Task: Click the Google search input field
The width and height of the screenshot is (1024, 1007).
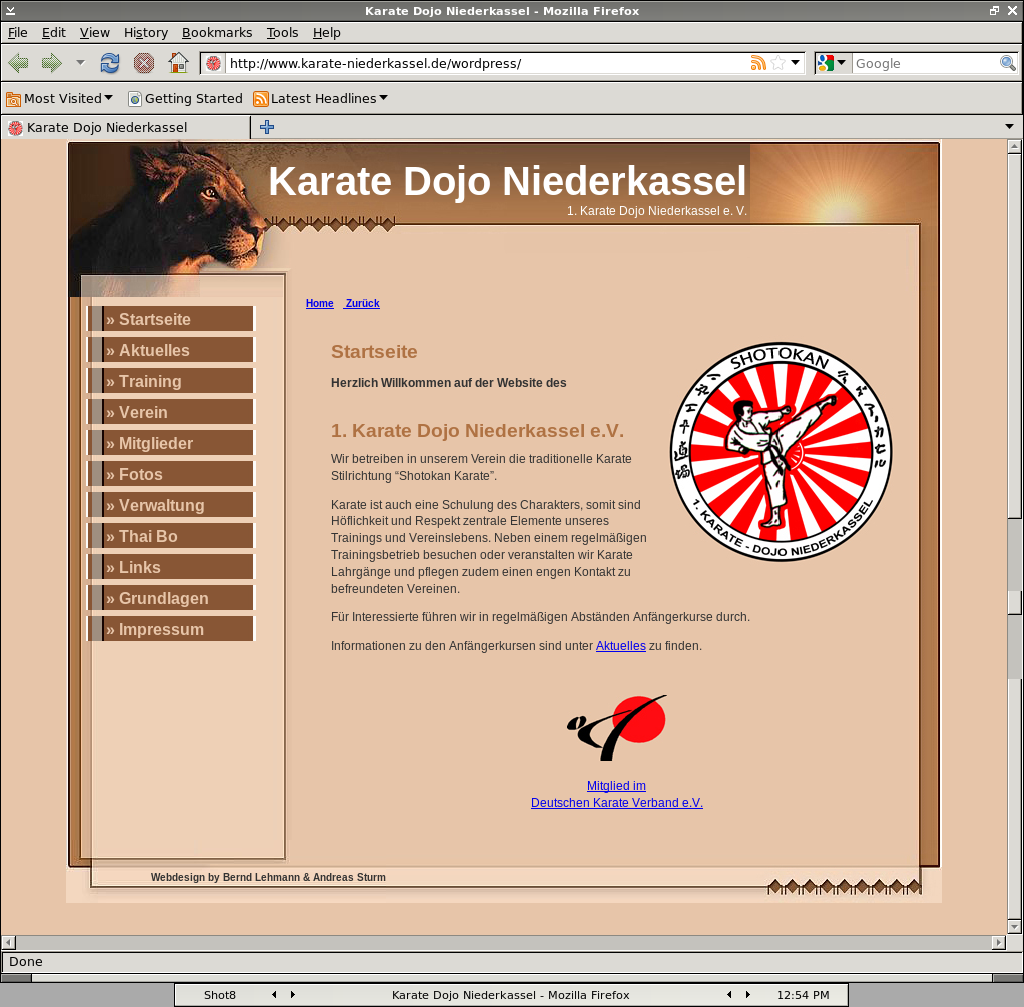Action: [x=925, y=63]
